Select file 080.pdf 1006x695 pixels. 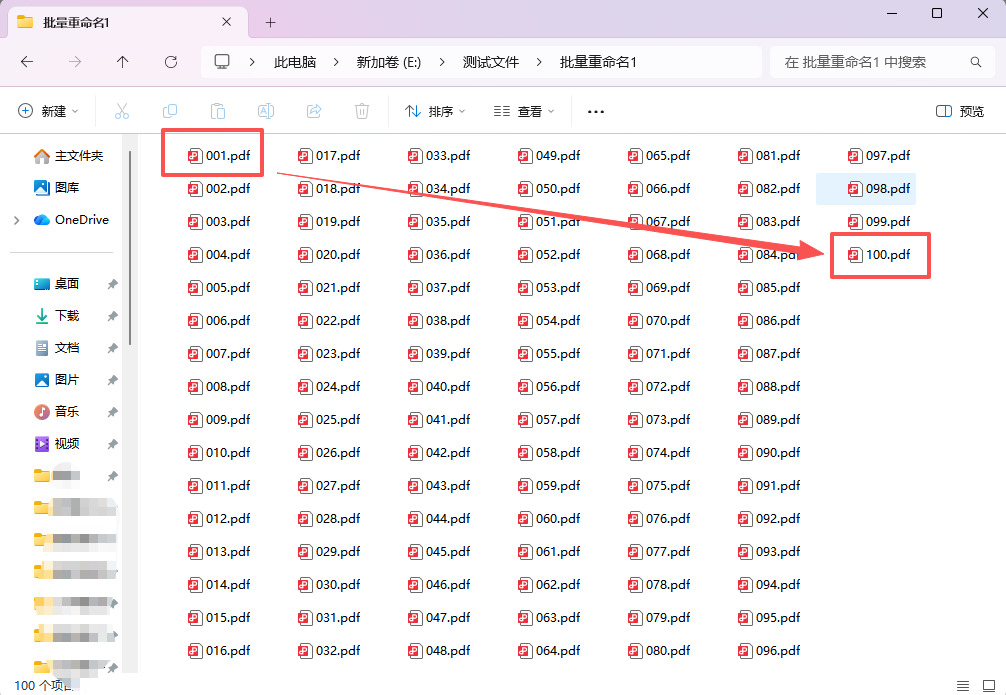[659, 651]
